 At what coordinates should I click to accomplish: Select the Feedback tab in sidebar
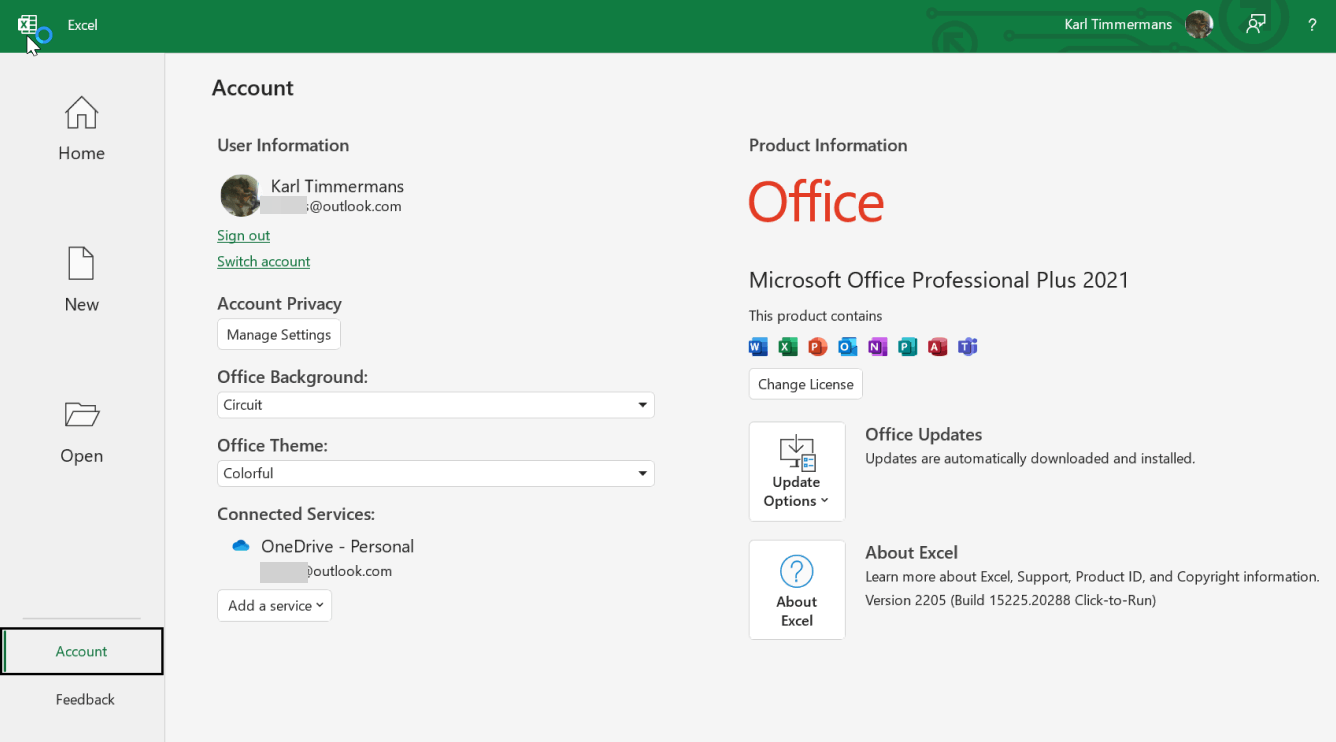click(x=85, y=699)
